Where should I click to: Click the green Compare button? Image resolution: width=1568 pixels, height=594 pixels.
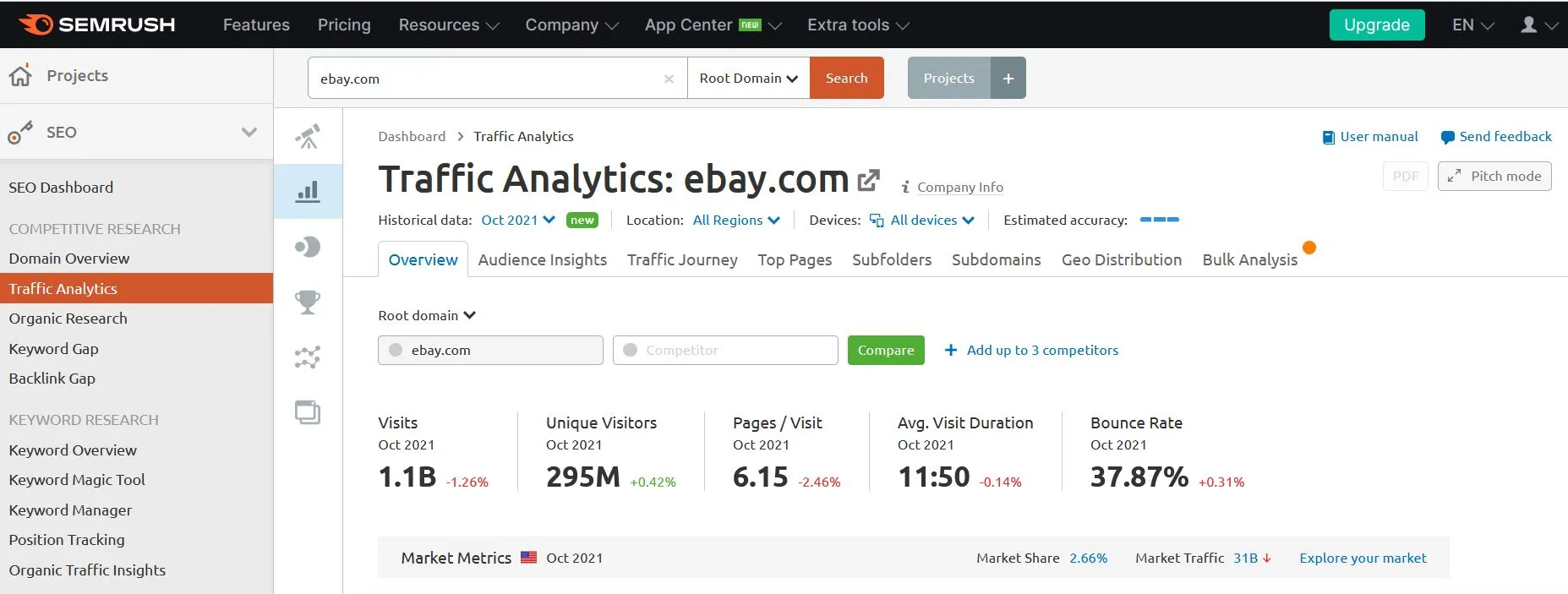click(885, 350)
